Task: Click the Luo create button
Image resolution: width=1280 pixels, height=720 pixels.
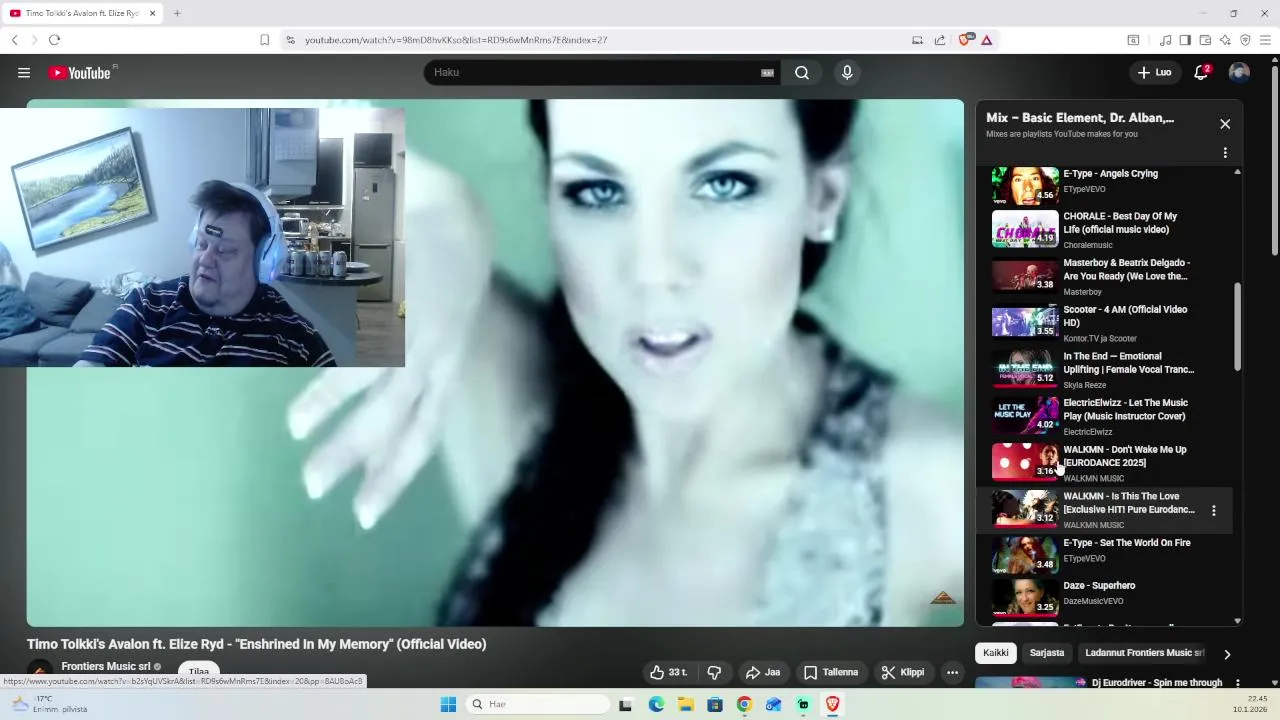Action: 1155,72
